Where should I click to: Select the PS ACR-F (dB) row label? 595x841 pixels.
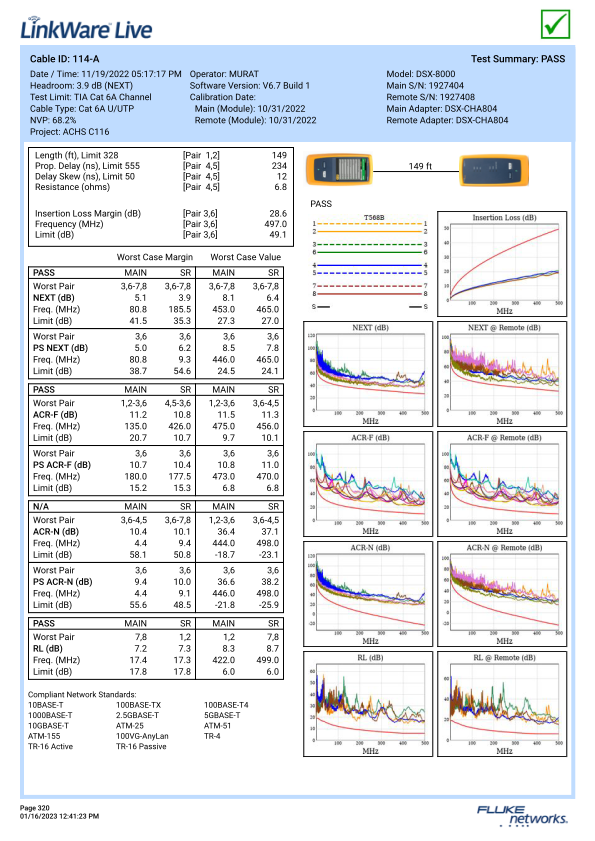click(x=62, y=465)
